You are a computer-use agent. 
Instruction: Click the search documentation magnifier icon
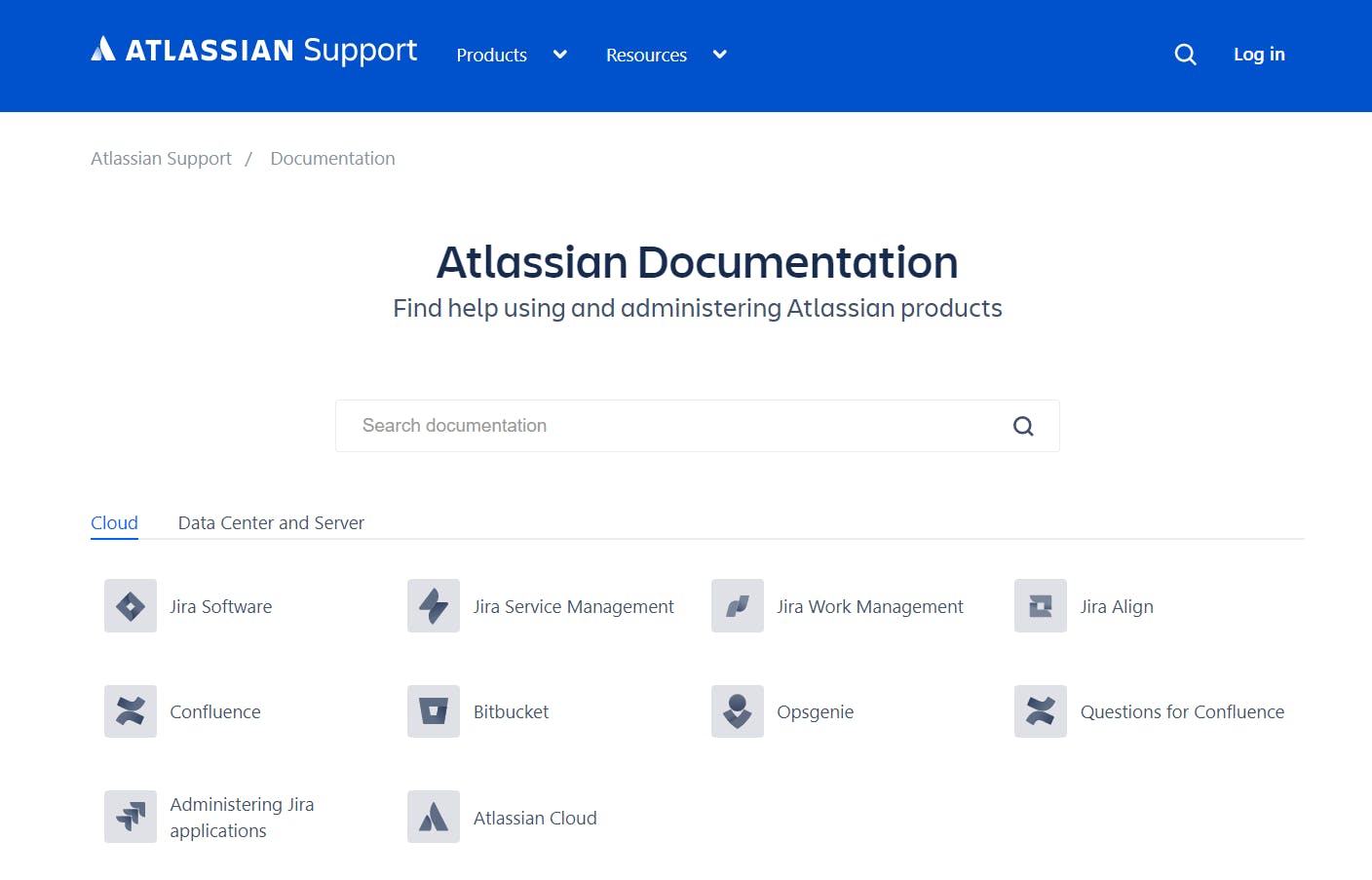point(1023,426)
